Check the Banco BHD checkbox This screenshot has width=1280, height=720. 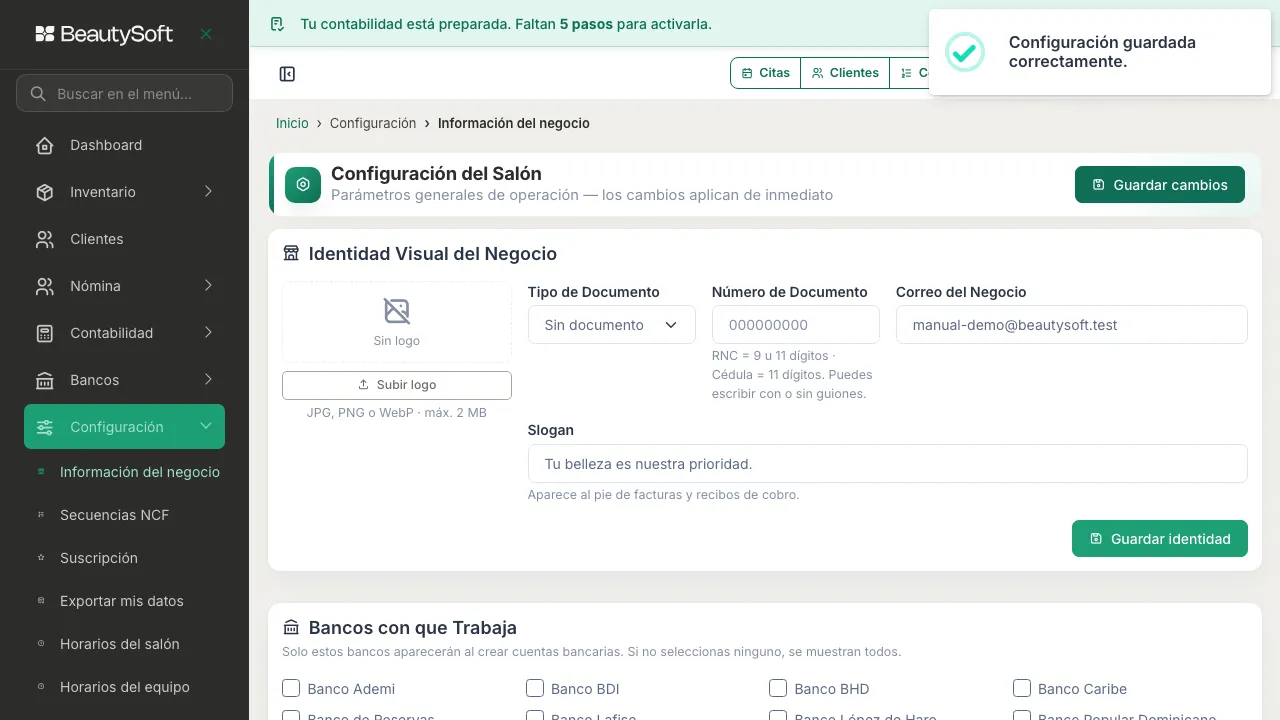tap(778, 688)
